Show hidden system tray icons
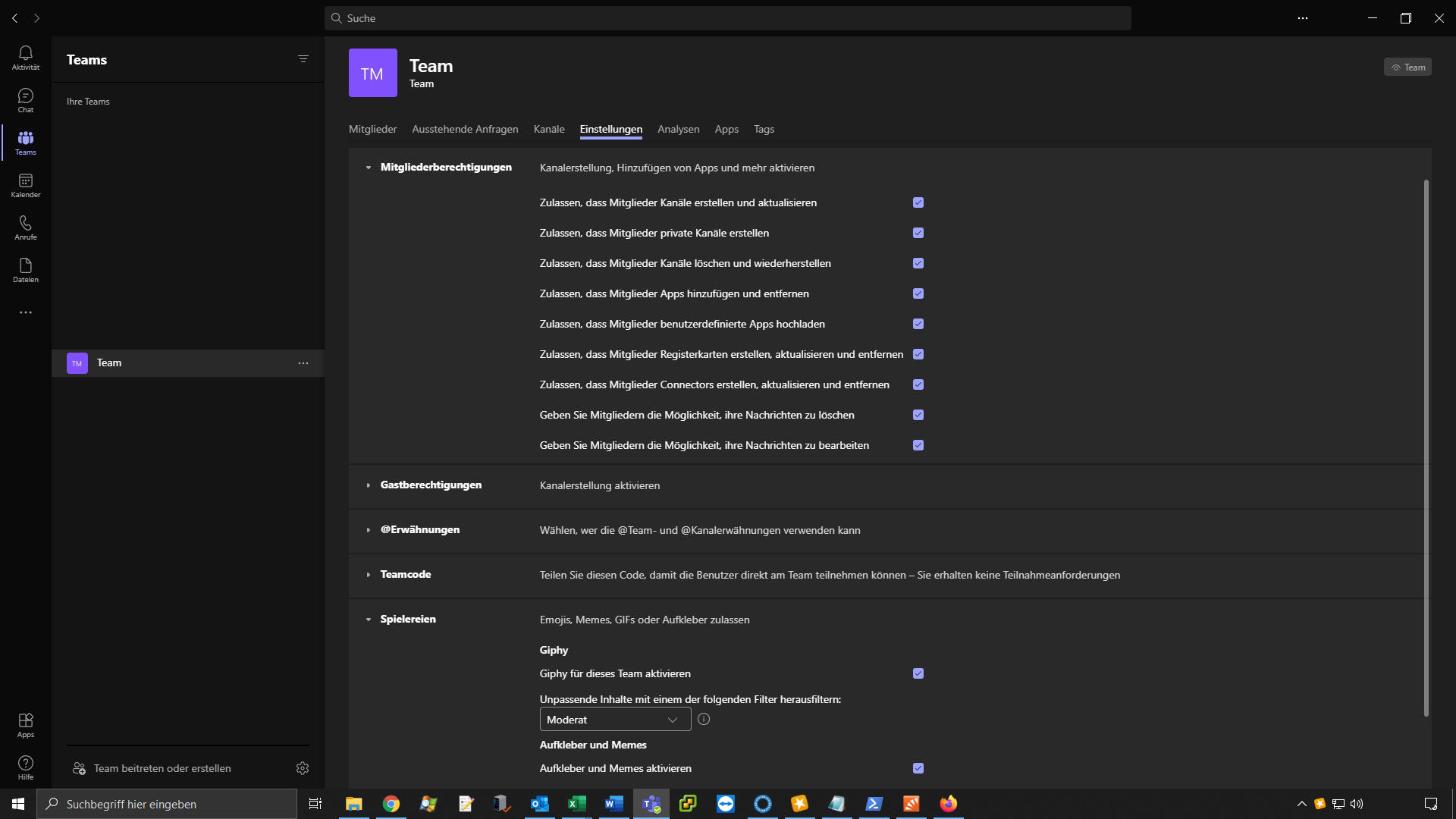Viewport: 1456px width, 819px height. tap(1302, 804)
